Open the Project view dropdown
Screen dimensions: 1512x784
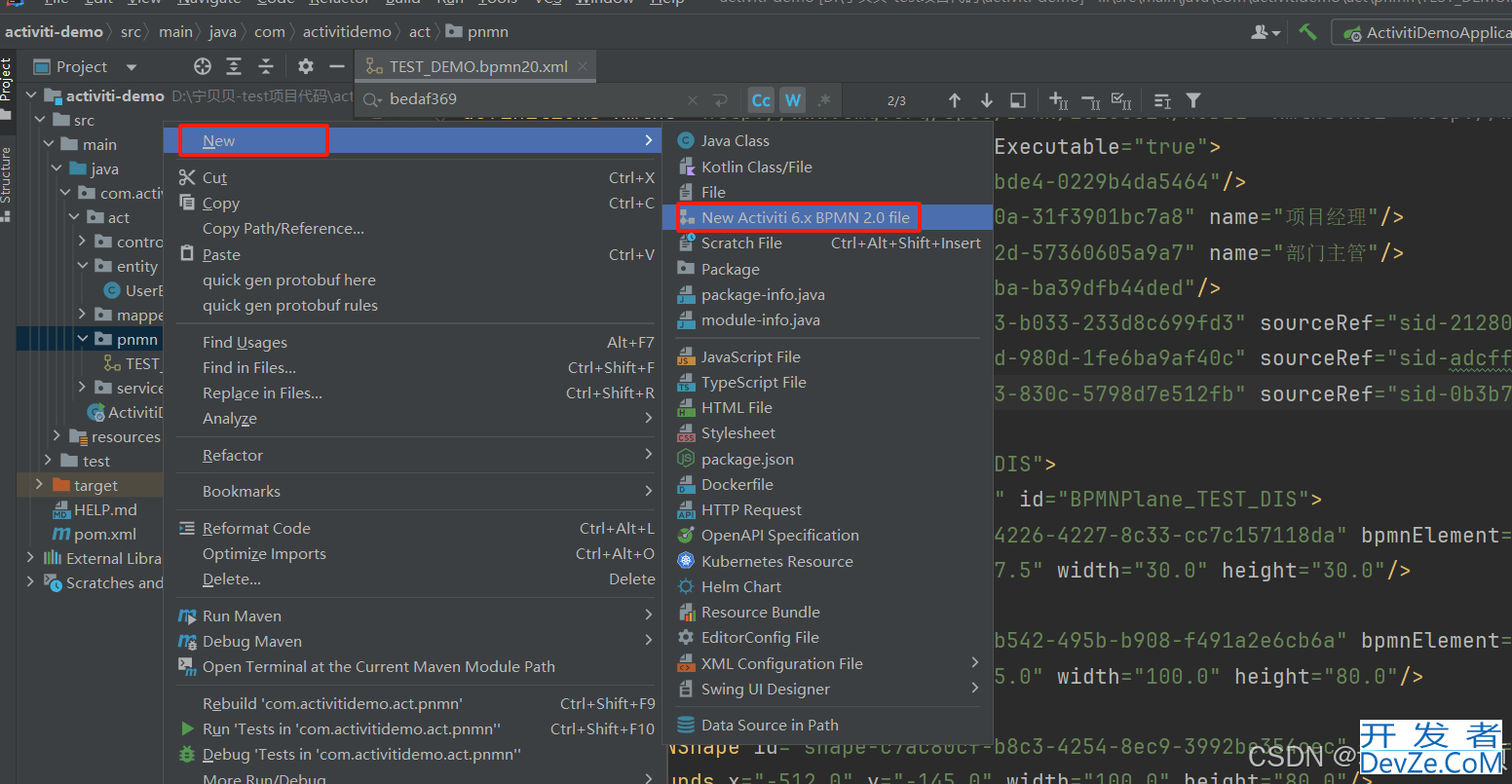point(131,67)
